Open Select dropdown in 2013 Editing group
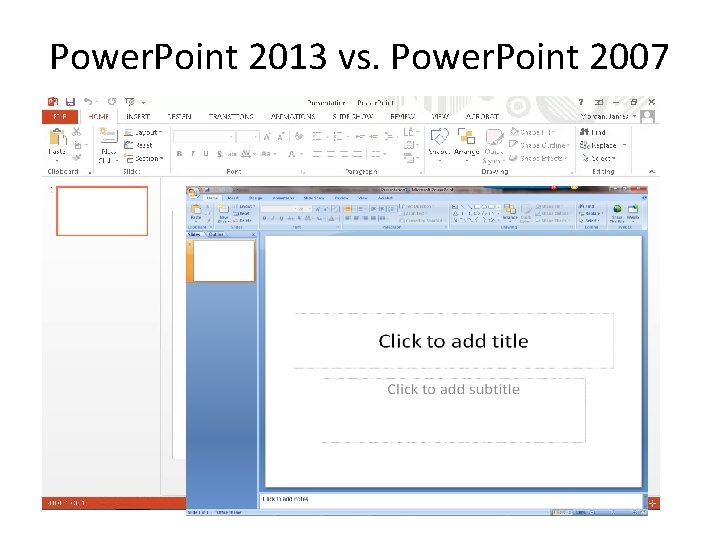The height and width of the screenshot is (540, 720). 598,158
